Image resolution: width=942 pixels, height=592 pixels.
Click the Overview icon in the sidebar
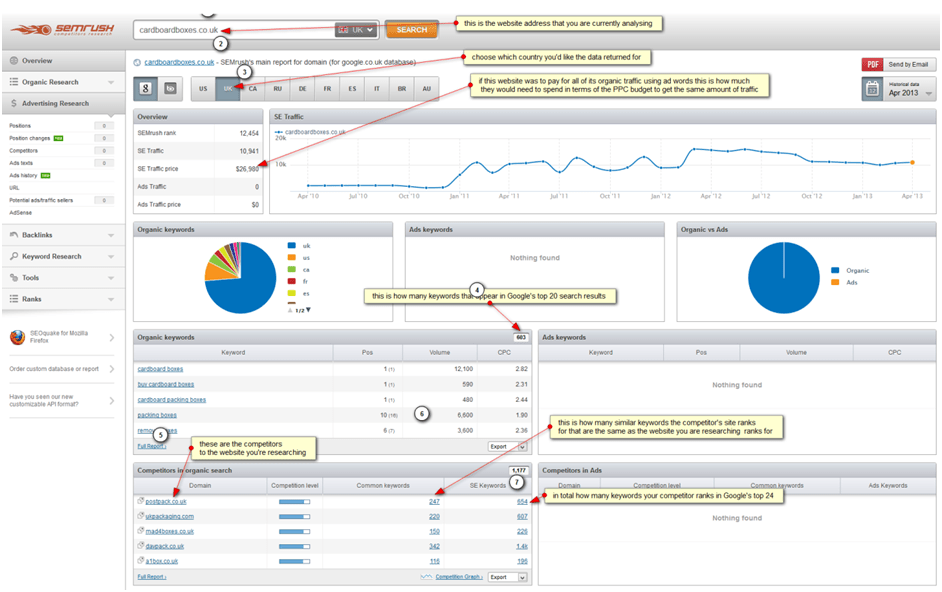coord(14,61)
